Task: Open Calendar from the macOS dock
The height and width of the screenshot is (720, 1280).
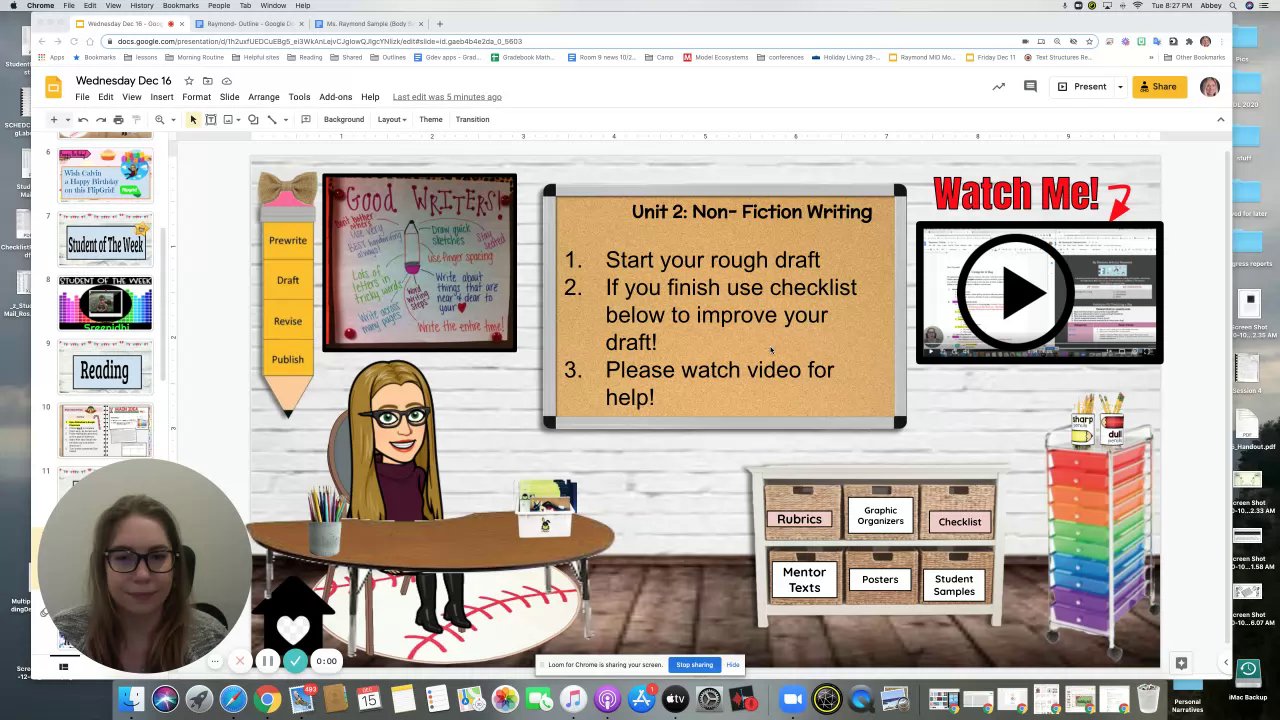Action: 369,698
